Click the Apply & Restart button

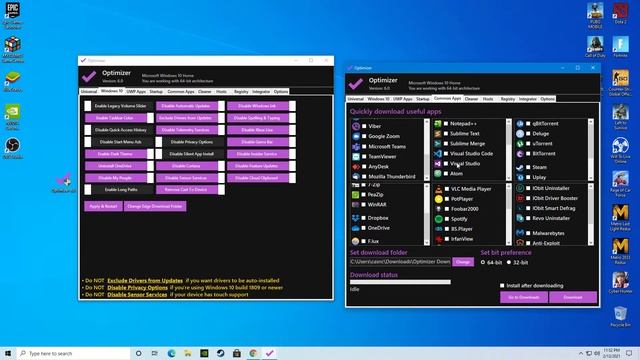pyautogui.click(x=103, y=206)
